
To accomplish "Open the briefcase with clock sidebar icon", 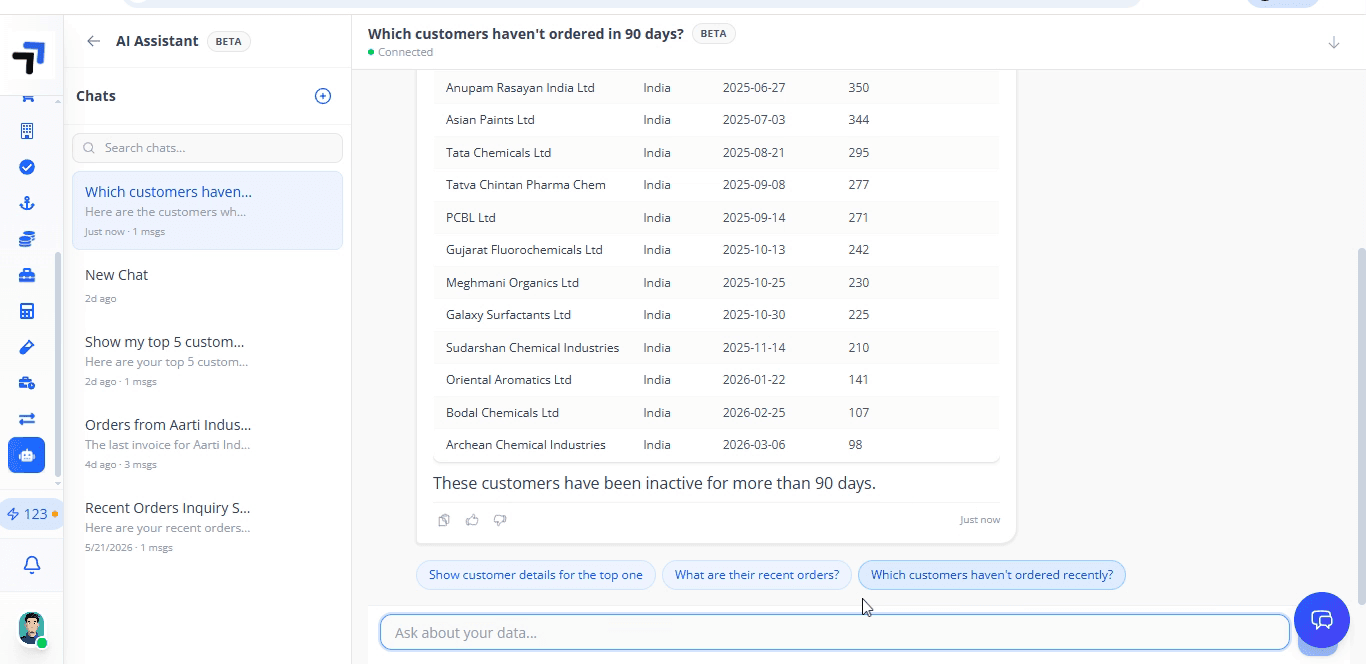I will (x=27, y=383).
